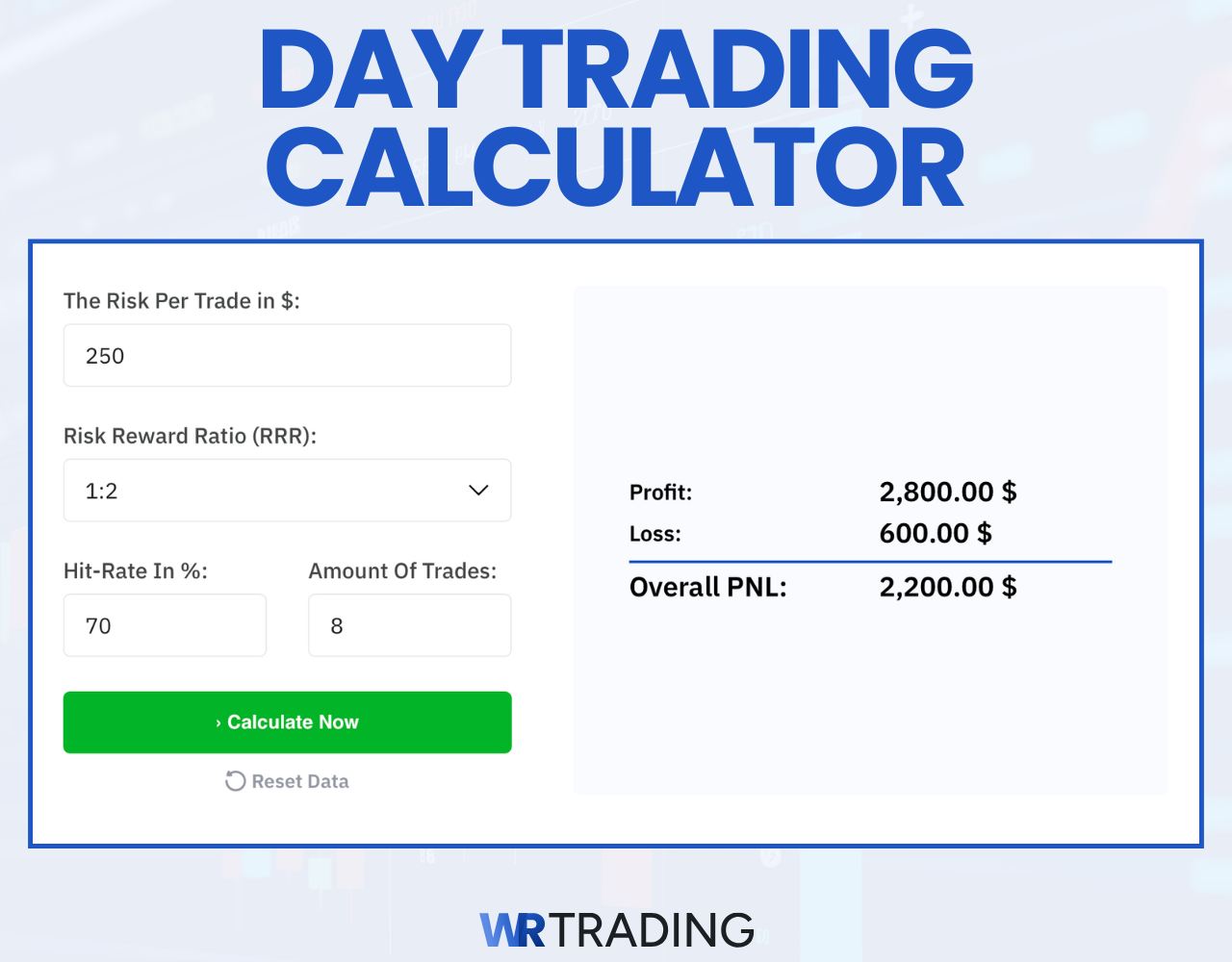The height and width of the screenshot is (962, 1232).
Task: Open the Risk Reward Ratio dropdown
Action: [287, 491]
